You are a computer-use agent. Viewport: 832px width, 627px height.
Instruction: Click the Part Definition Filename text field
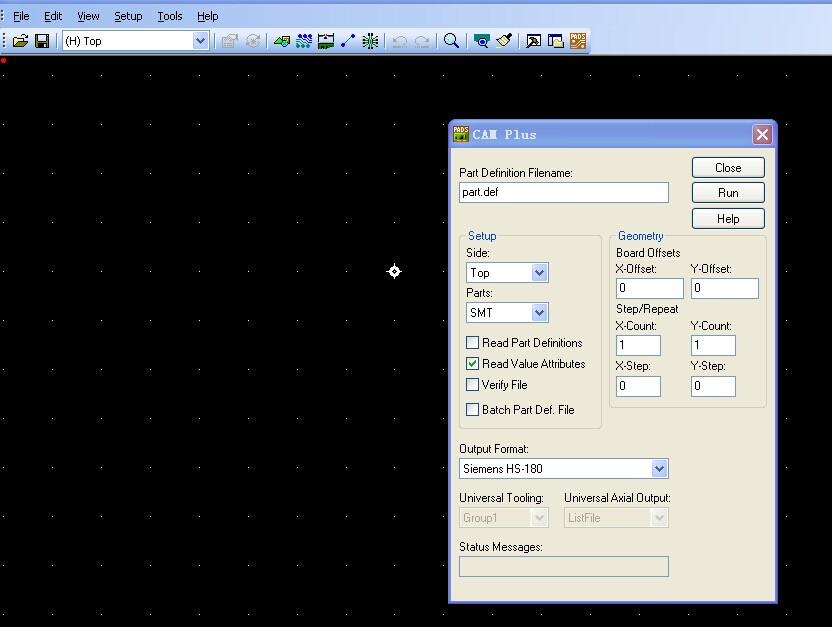pyautogui.click(x=563, y=192)
